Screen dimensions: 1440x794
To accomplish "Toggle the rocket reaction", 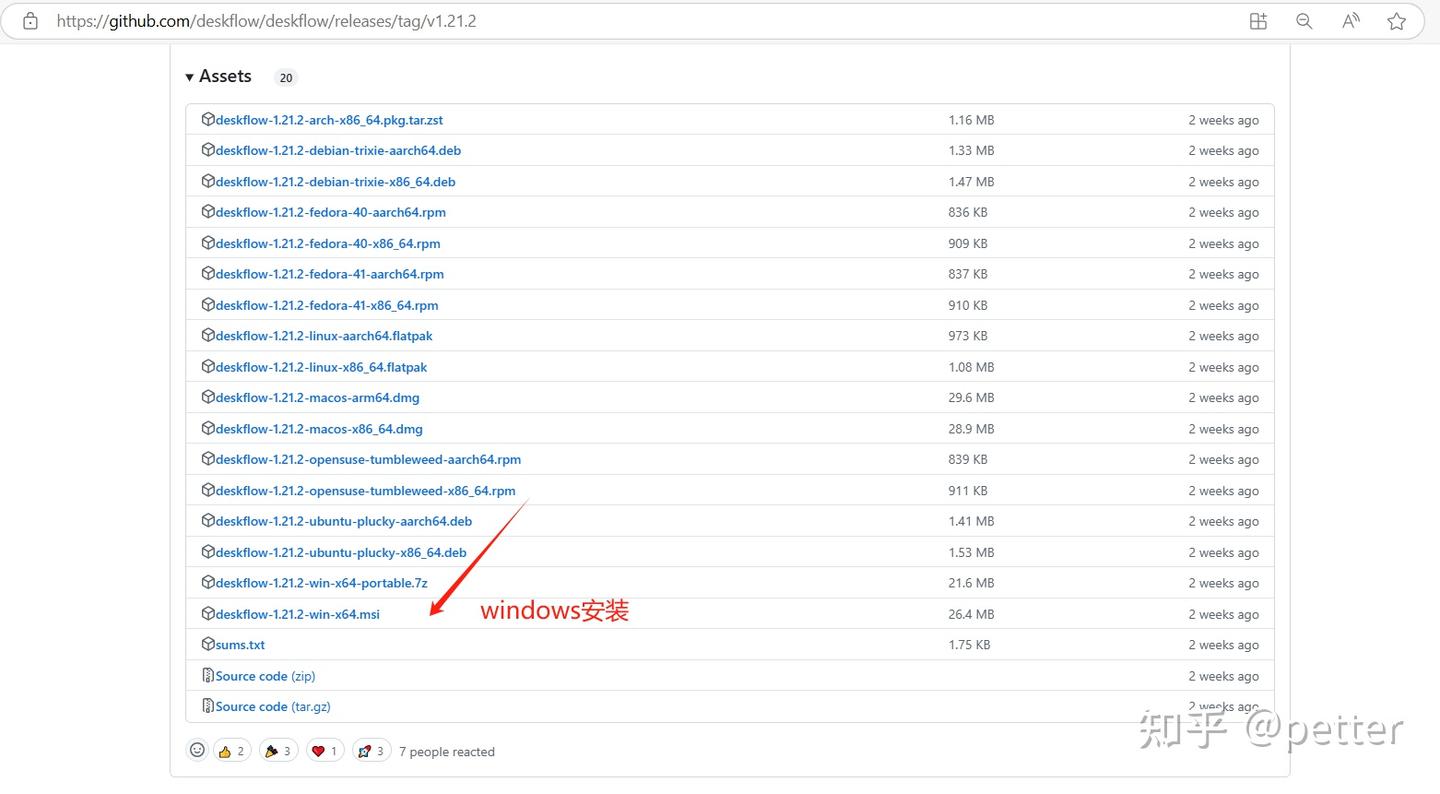I will [x=371, y=751].
